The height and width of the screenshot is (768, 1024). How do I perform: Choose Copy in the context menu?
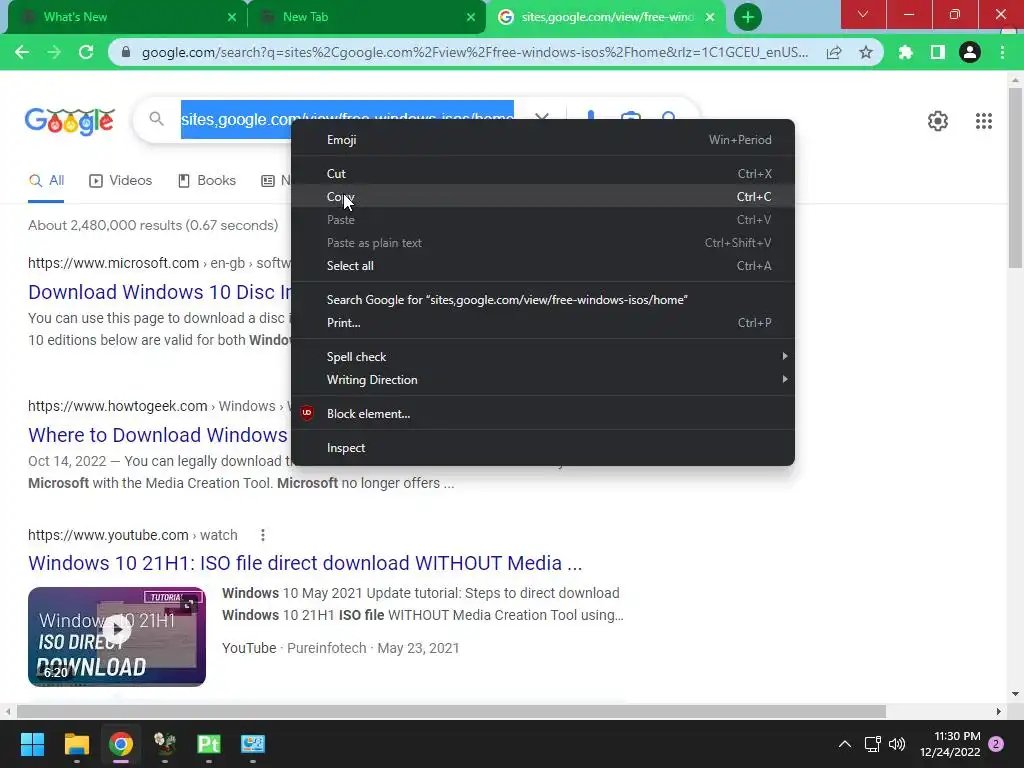[x=543, y=197]
